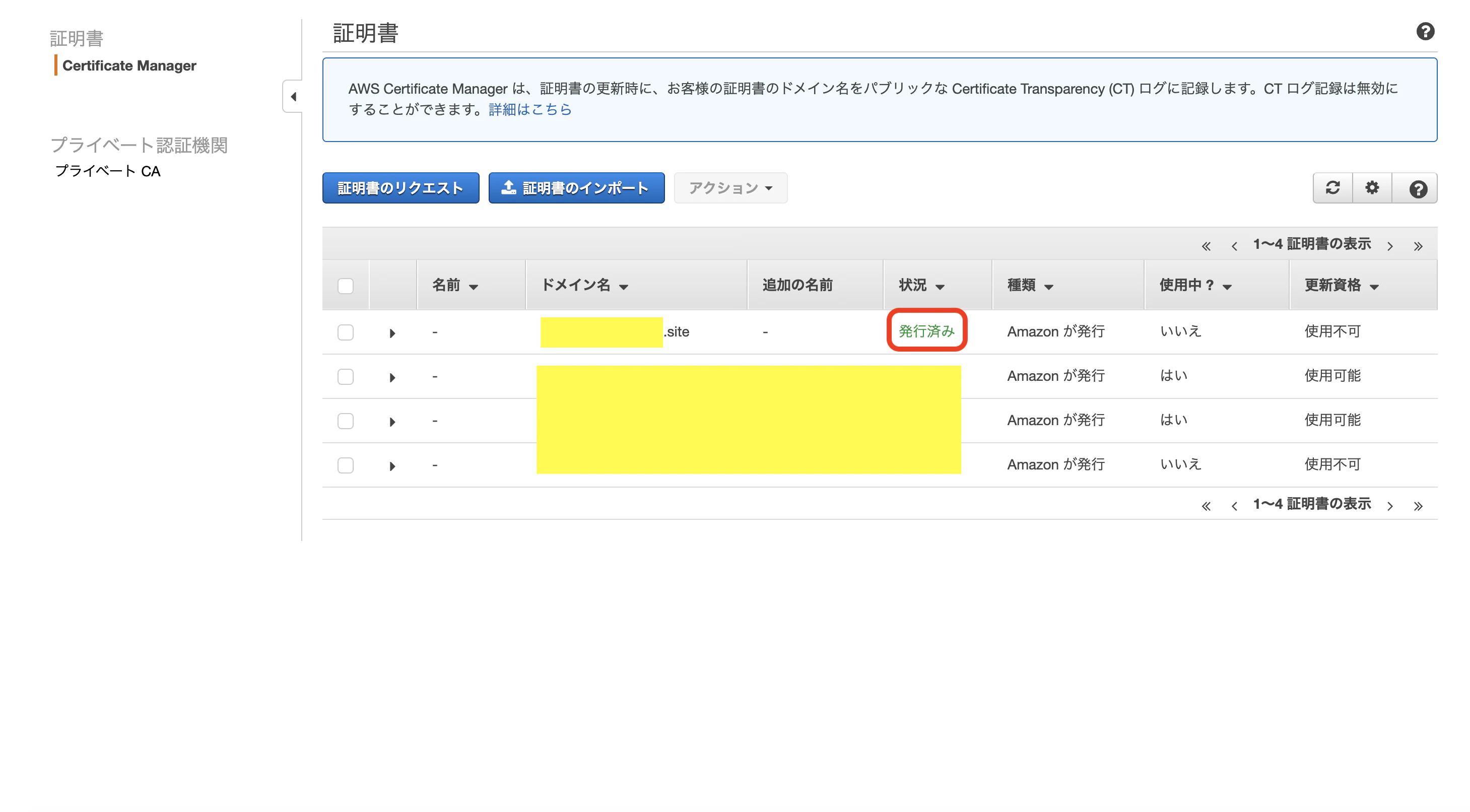1470x812 pixels.
Task: Click 証明書のインポート button
Action: [x=576, y=188]
